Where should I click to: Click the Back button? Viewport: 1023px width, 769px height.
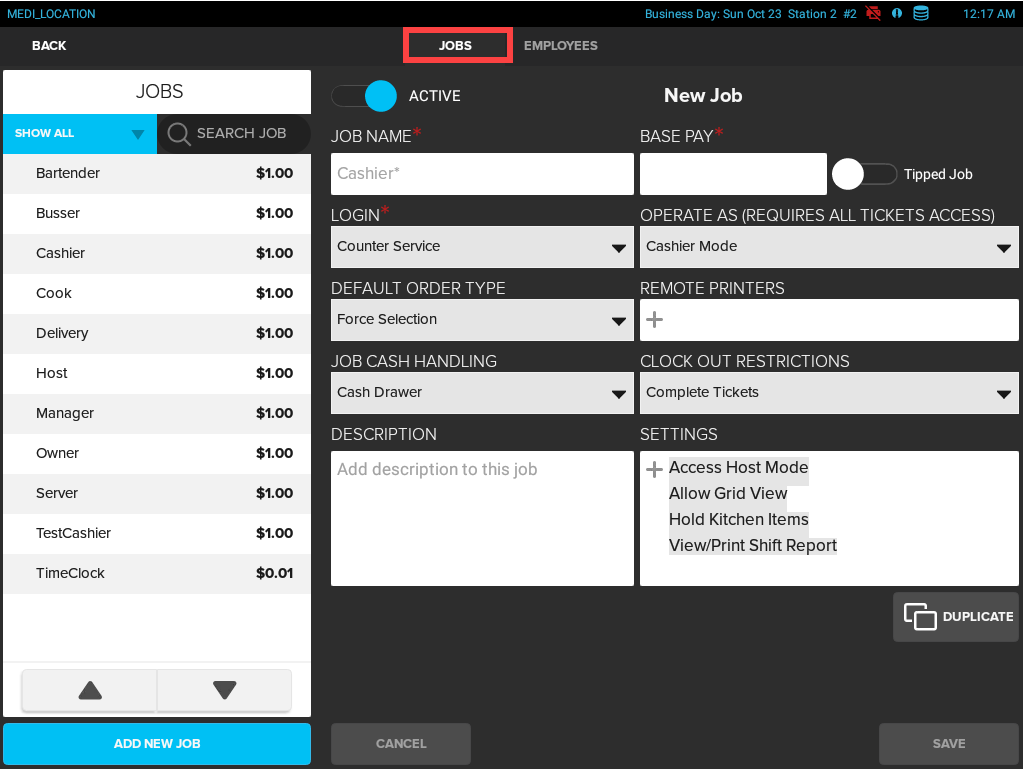[x=48, y=45]
